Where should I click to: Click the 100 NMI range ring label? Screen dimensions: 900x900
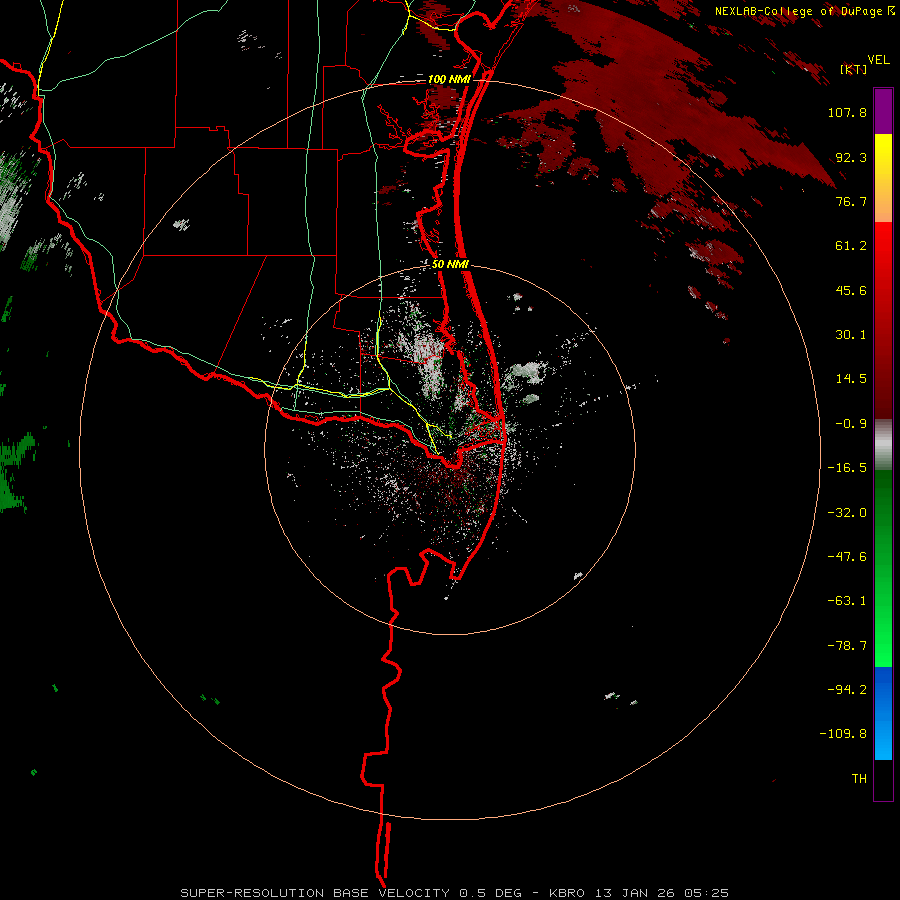coord(449,79)
